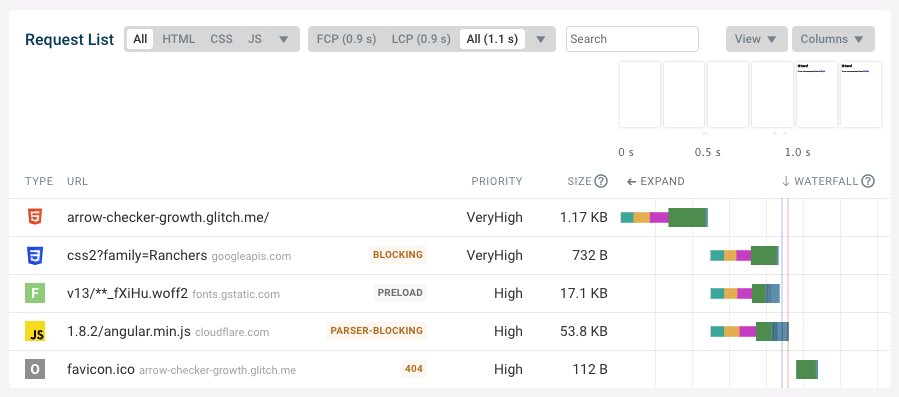Select the first blank filmstrip thumbnail

coord(640,95)
